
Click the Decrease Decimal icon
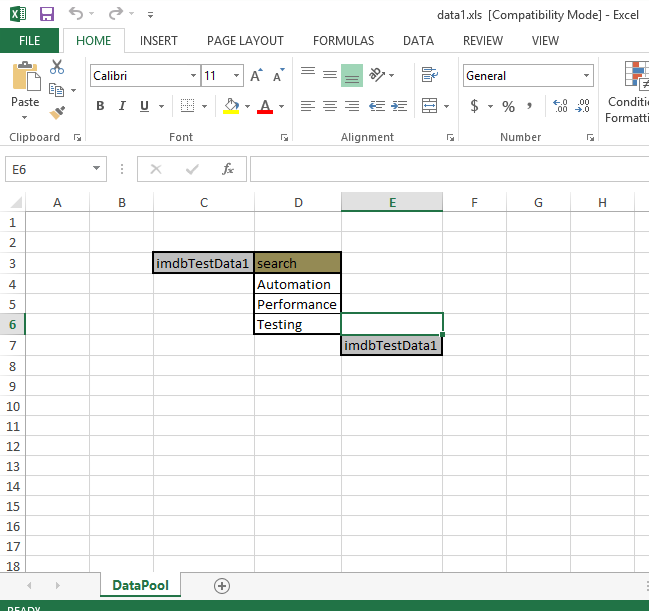click(x=582, y=106)
